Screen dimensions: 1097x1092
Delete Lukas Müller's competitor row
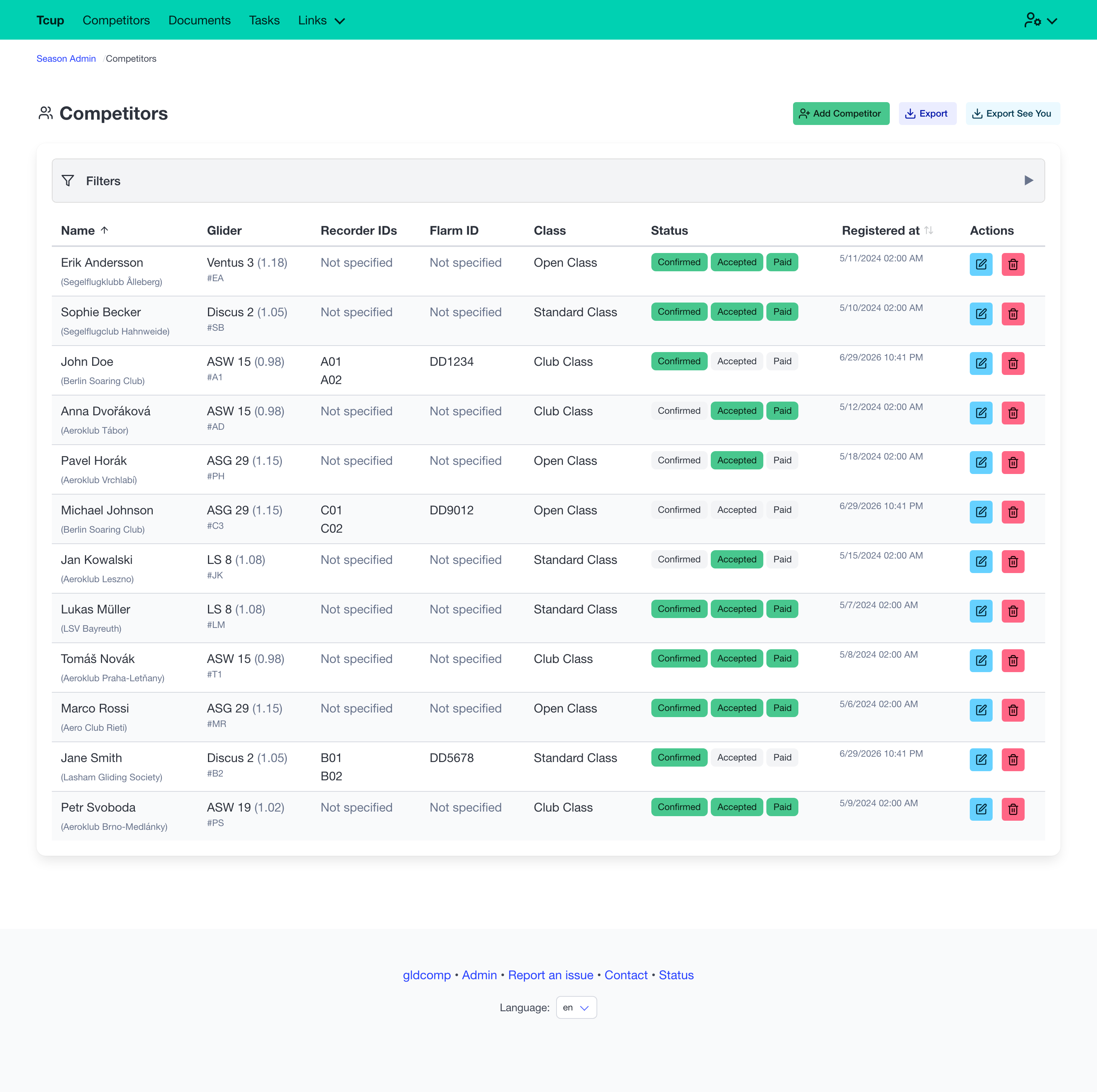coord(1012,611)
